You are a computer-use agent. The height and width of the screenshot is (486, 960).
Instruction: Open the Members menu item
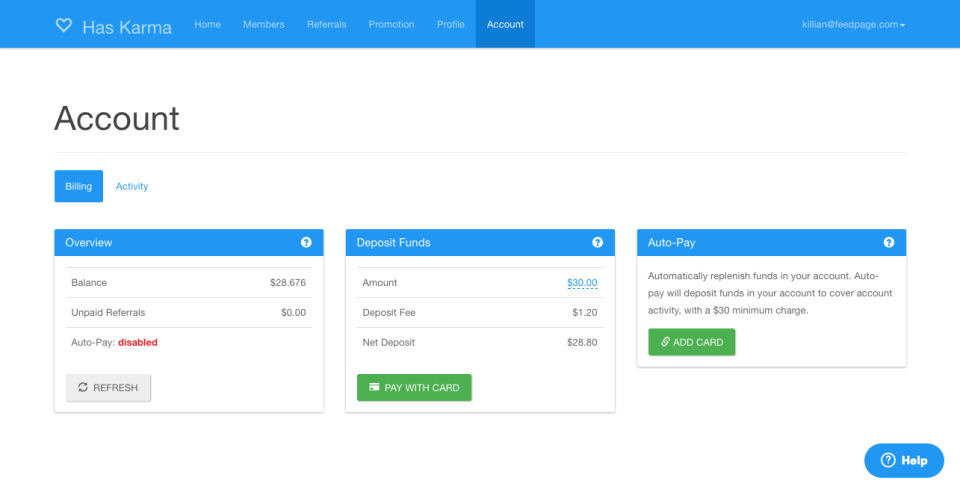click(264, 24)
